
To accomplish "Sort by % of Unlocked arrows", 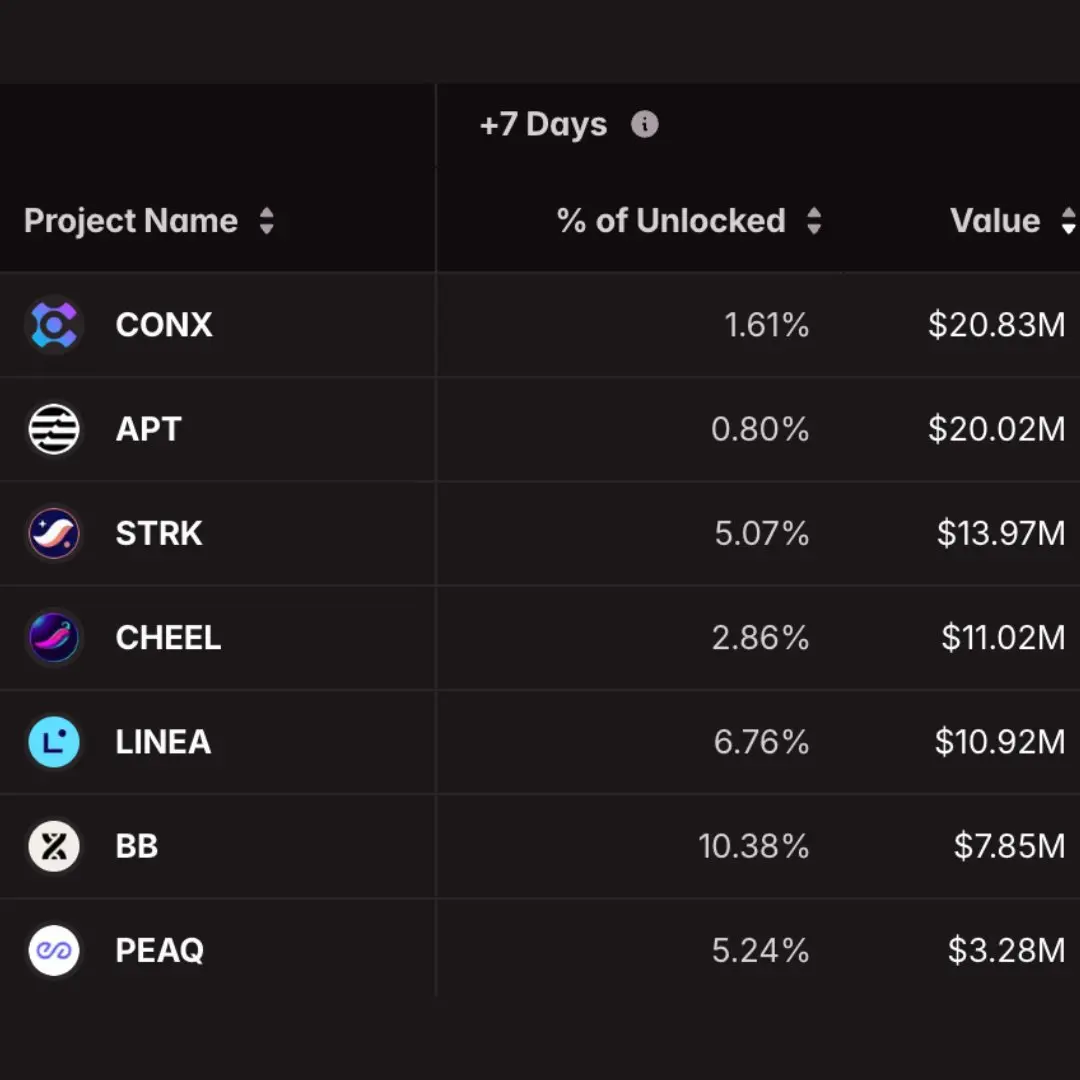I will [814, 221].
